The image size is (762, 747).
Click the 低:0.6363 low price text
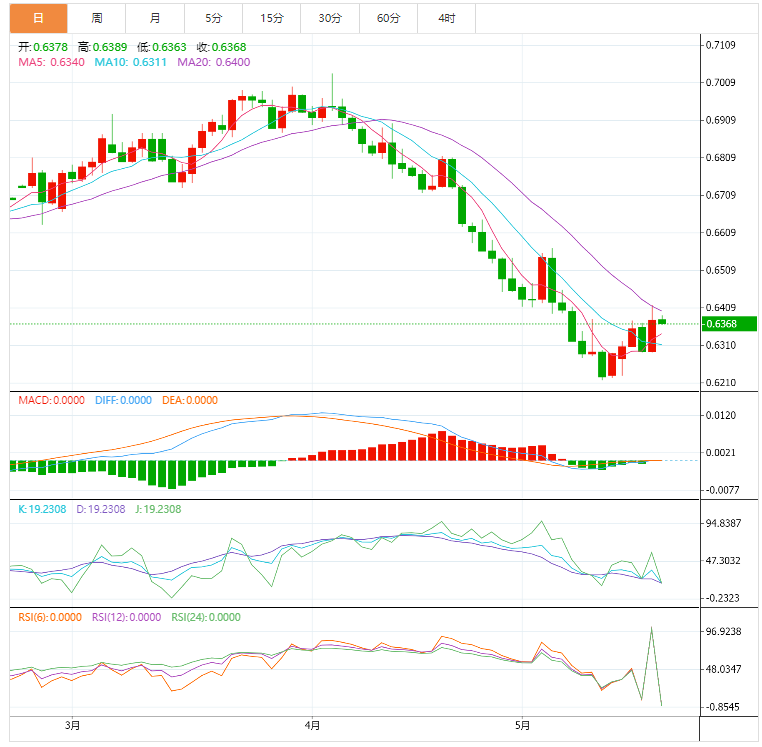tap(162, 47)
